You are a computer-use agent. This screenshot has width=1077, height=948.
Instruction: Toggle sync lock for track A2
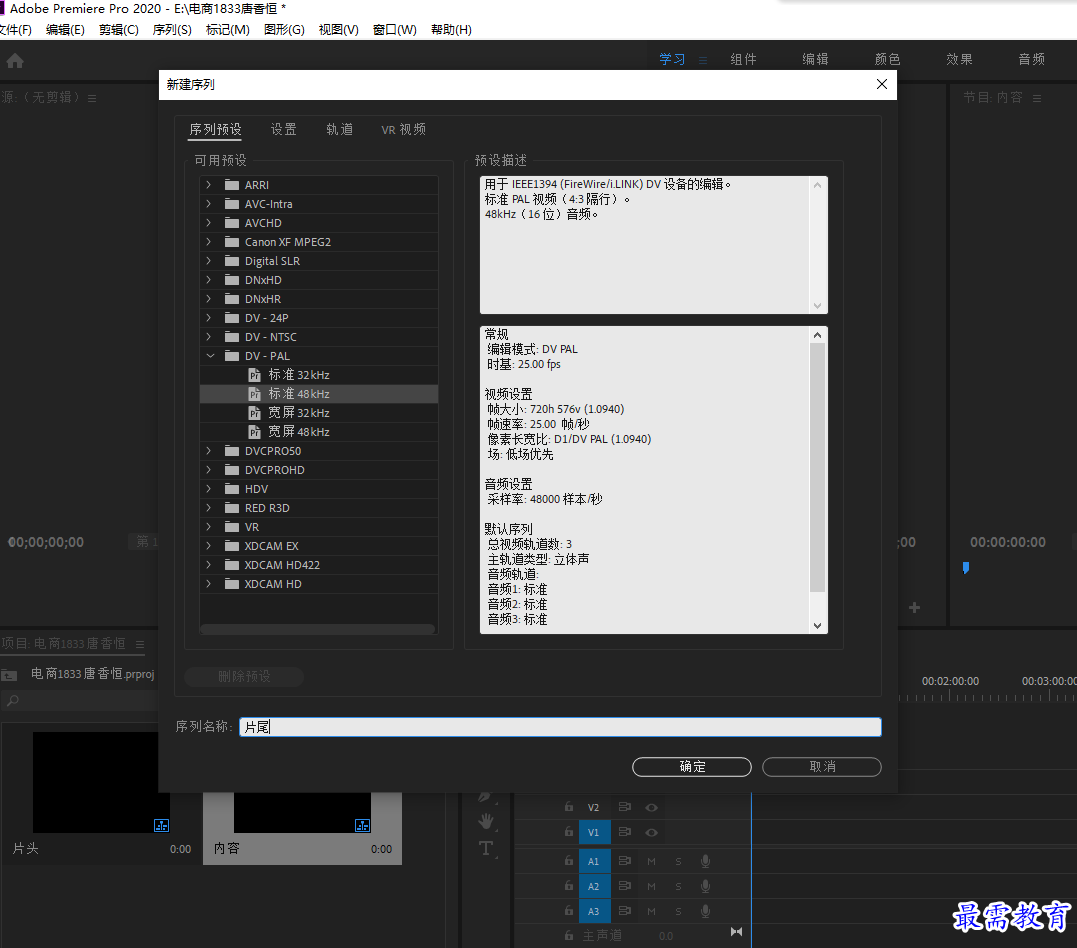pyautogui.click(x=624, y=886)
